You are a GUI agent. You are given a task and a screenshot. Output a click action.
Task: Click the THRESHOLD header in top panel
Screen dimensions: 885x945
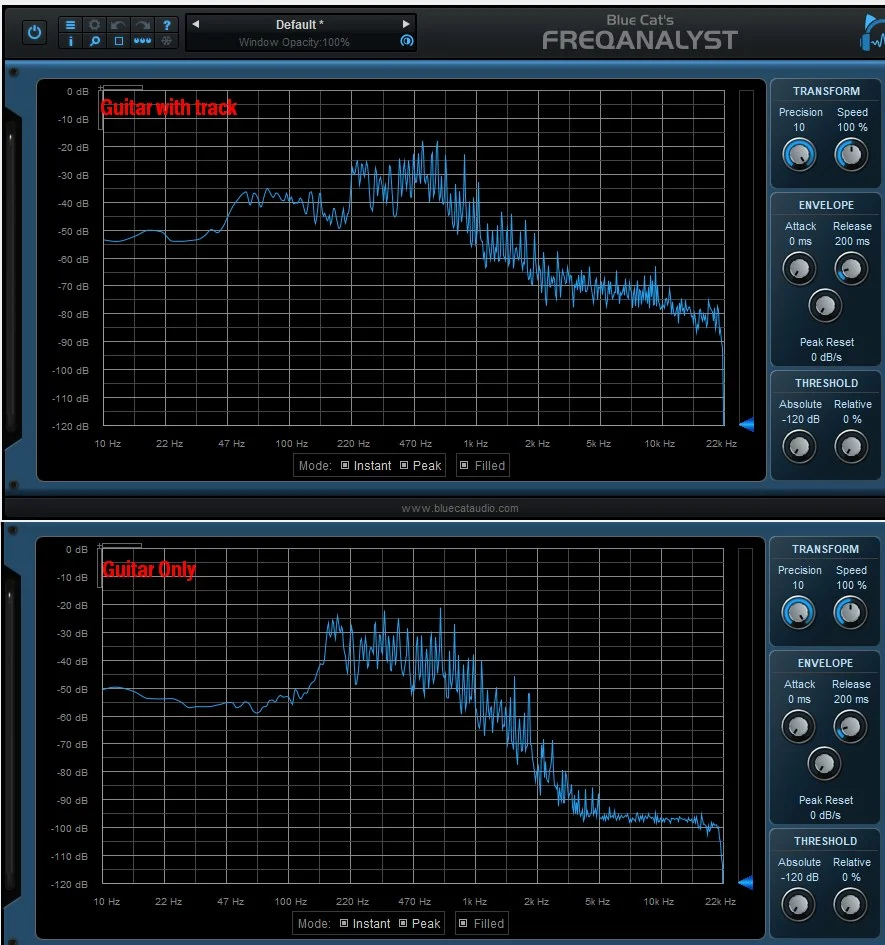[826, 383]
